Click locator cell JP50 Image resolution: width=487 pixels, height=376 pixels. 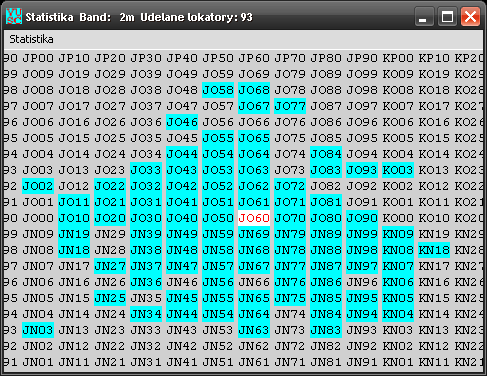pos(218,58)
